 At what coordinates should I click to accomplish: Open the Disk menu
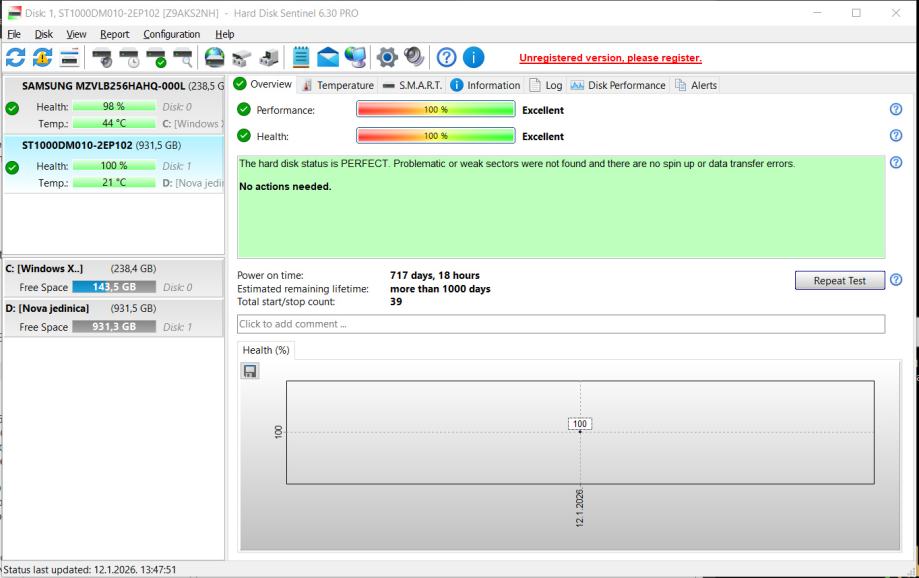pyautogui.click(x=43, y=34)
